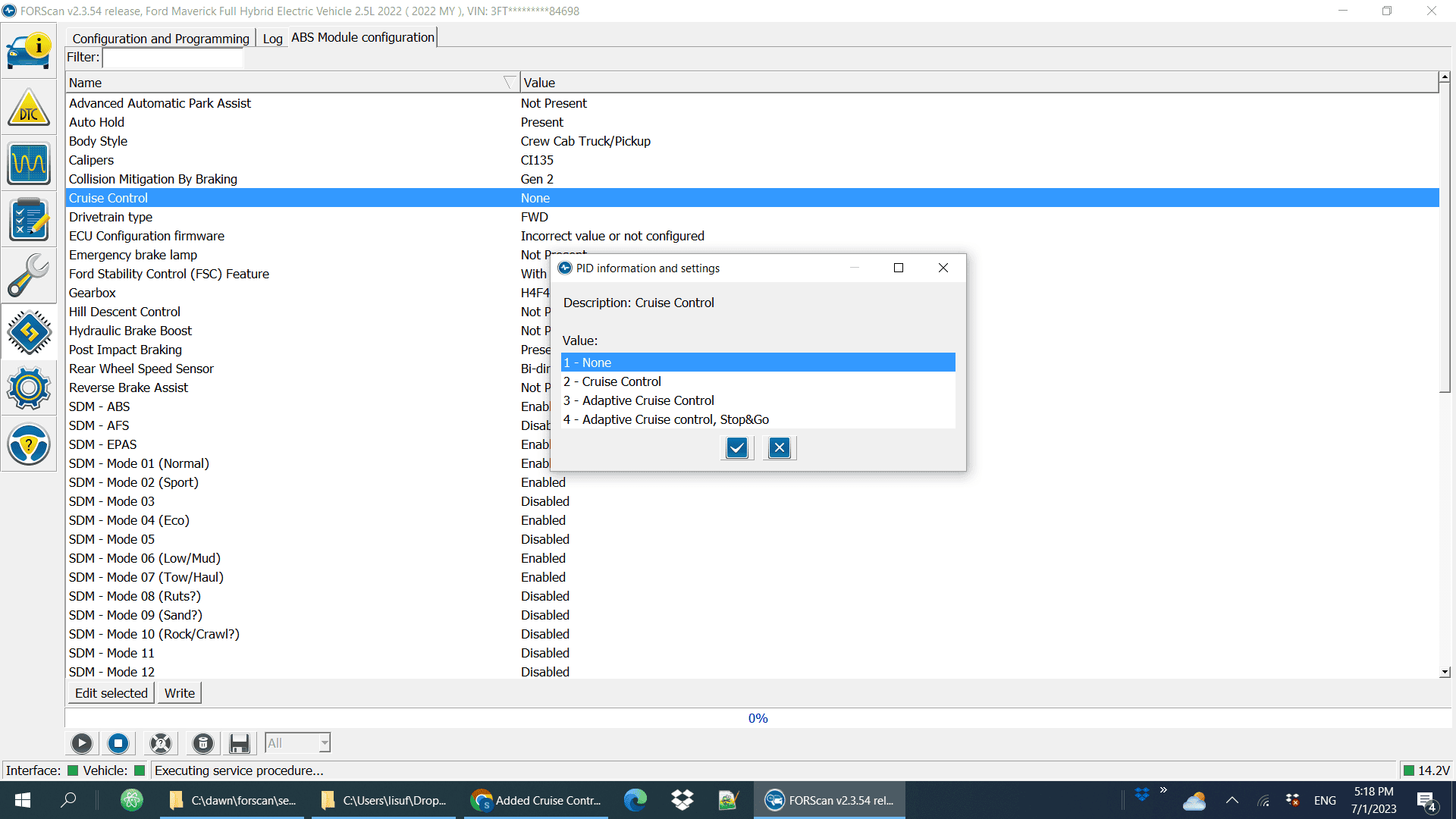
Task: Click the weather cloud icon in system tray
Action: click(1194, 801)
